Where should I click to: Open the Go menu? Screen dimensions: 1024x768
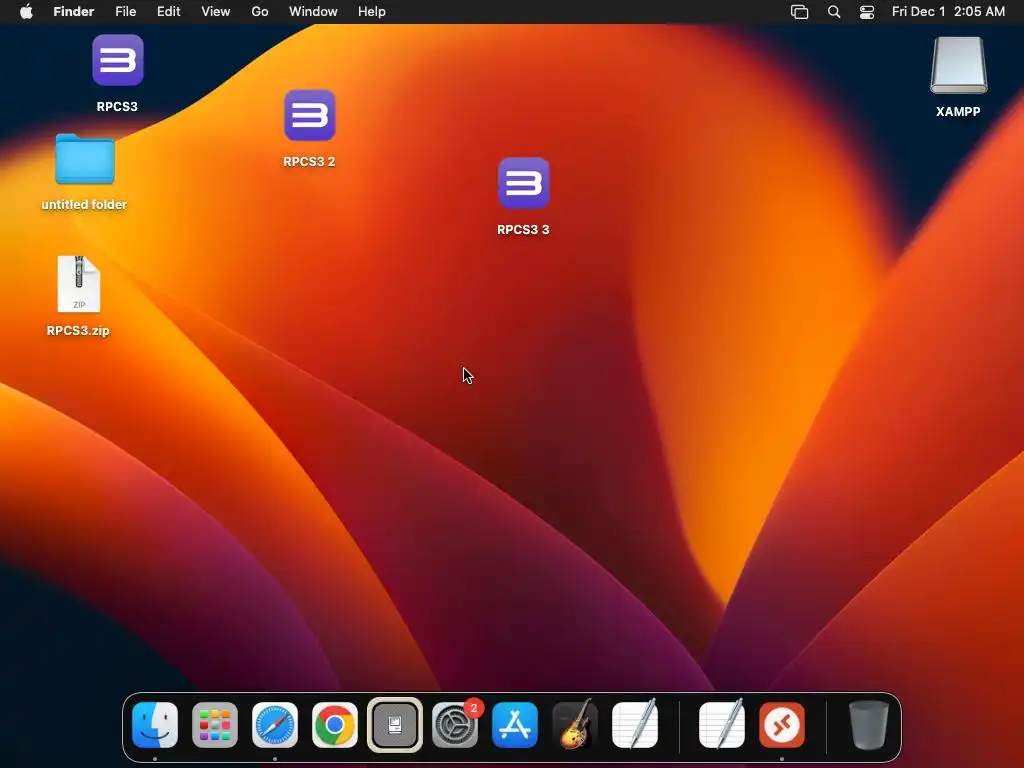click(x=260, y=11)
